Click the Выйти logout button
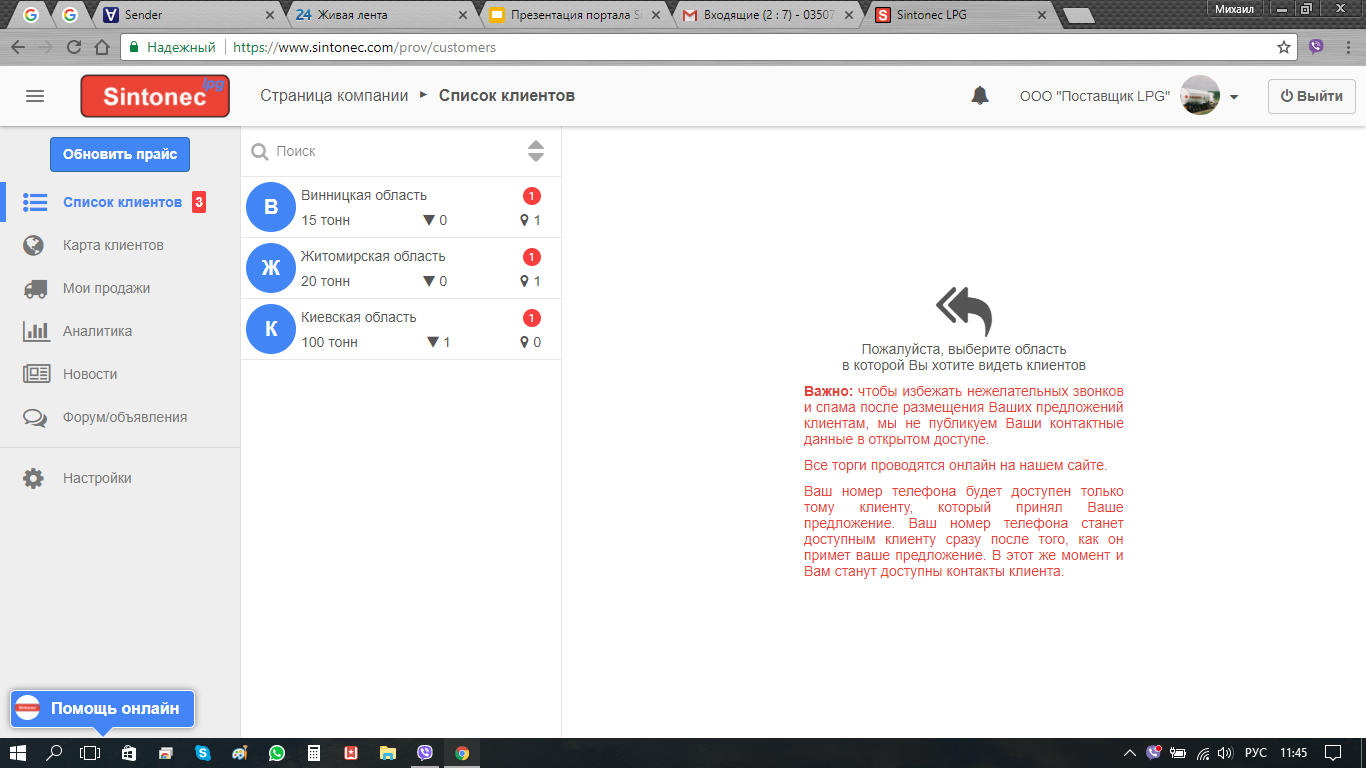Image resolution: width=1366 pixels, height=768 pixels. pos(1311,96)
